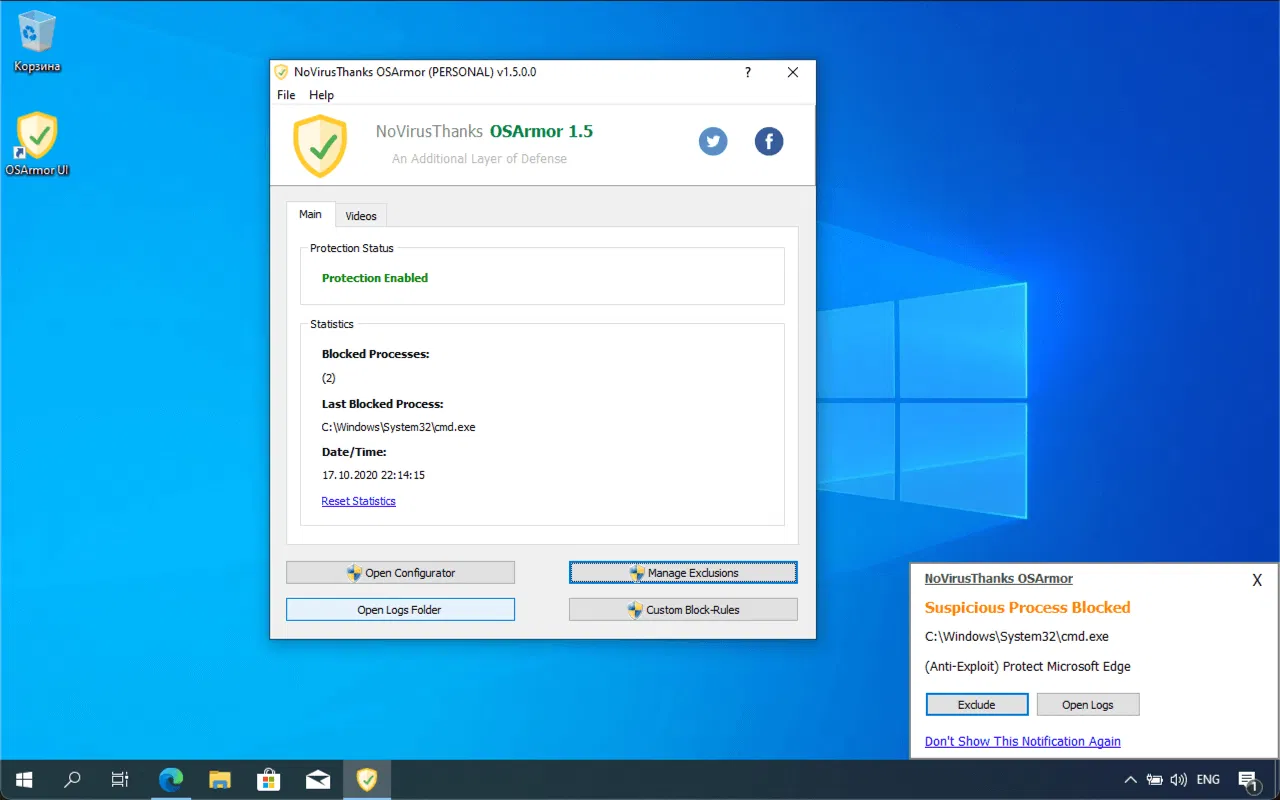Click the An Additional Layer of Defense tagline
The width and height of the screenshot is (1280, 800).
479,159
